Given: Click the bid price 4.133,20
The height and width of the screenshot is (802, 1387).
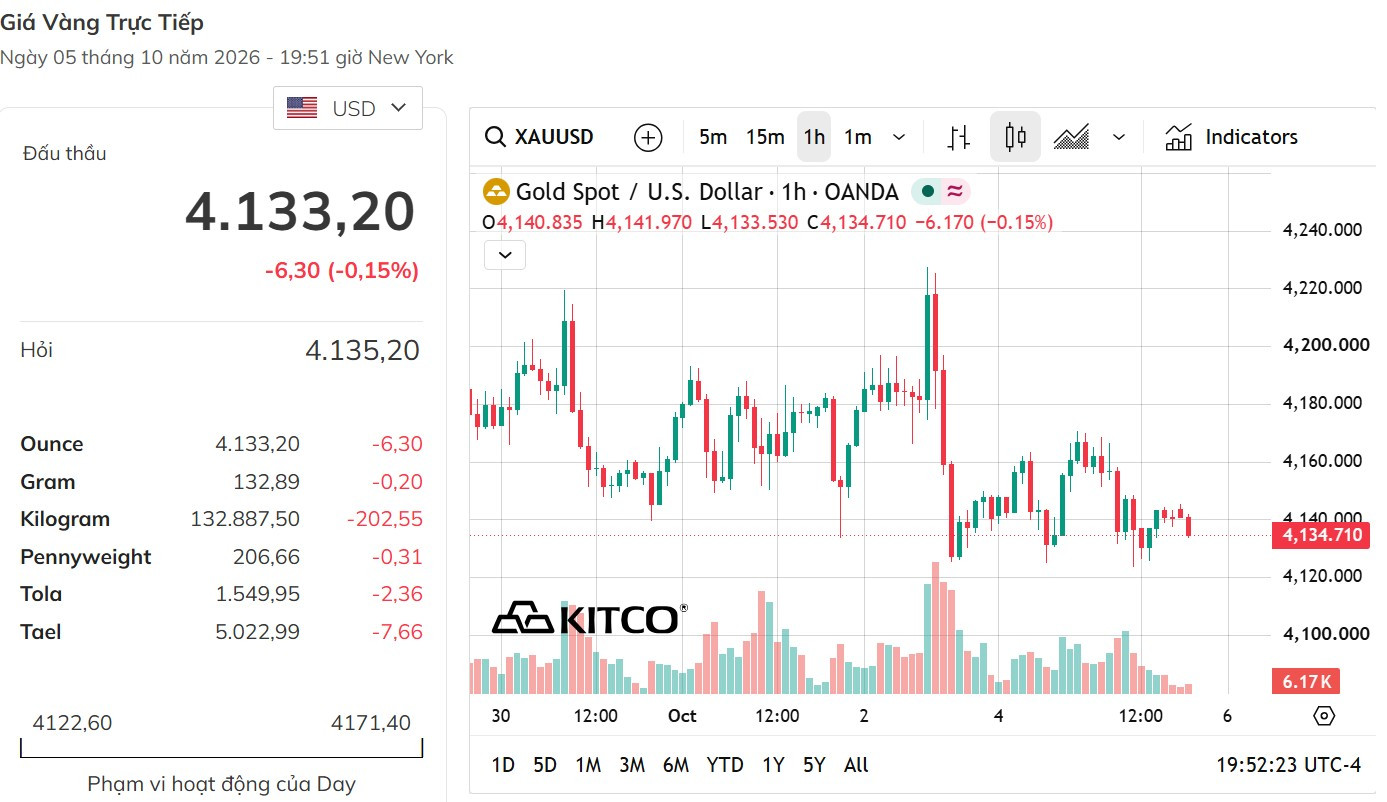Looking at the screenshot, I should 300,212.
